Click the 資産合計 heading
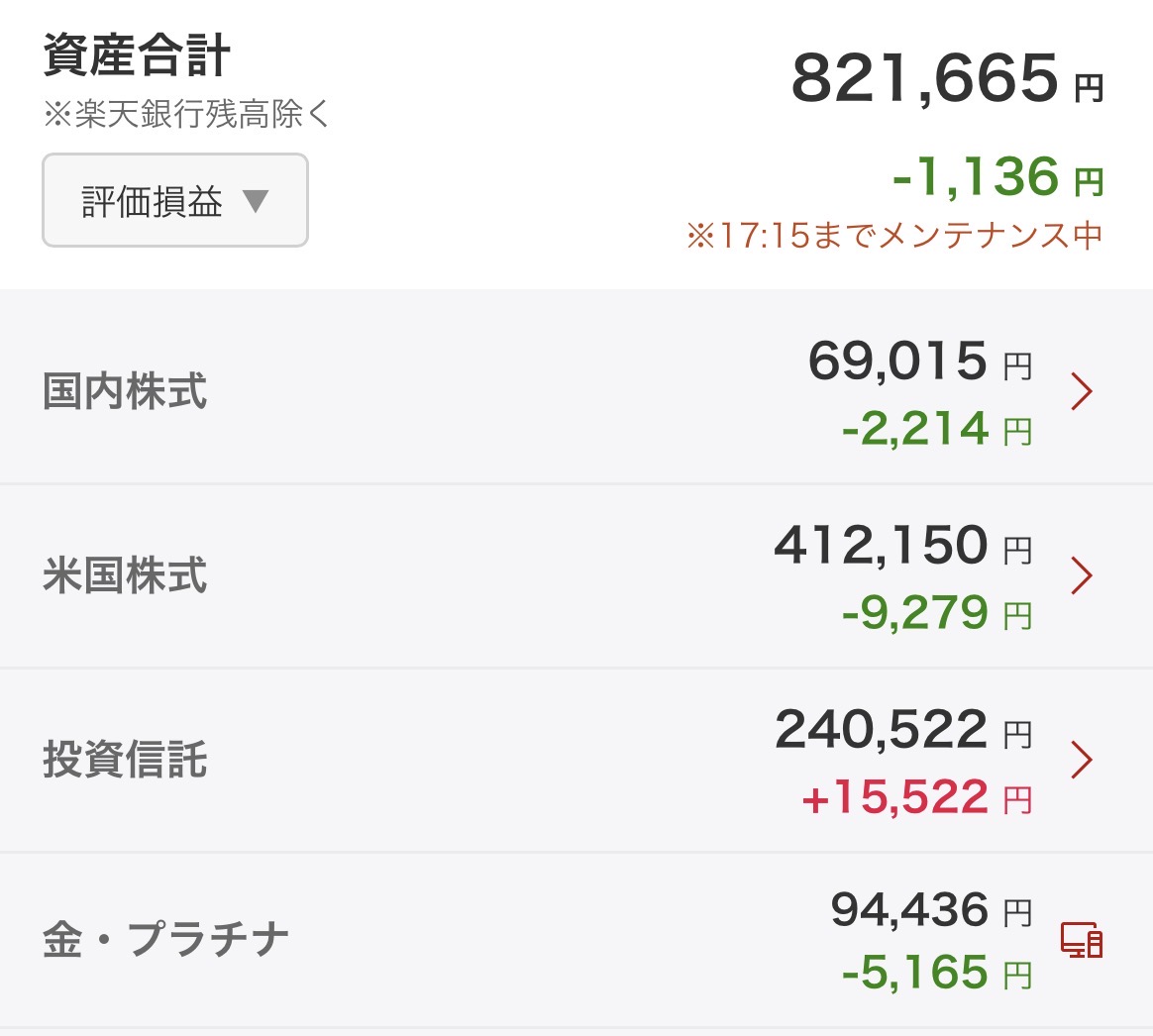The image size is (1153, 1036). coord(137,56)
